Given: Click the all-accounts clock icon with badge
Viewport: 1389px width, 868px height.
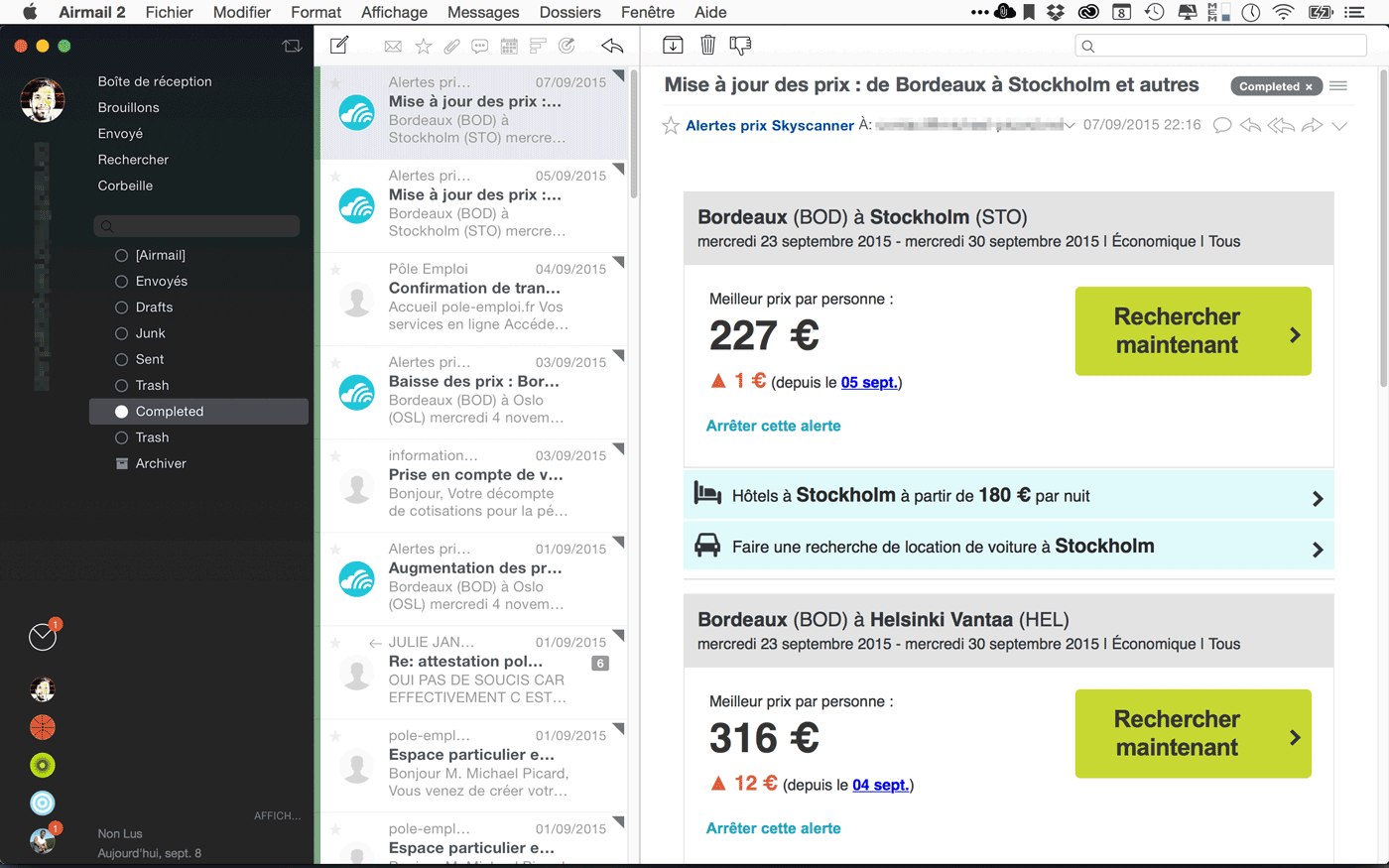Looking at the screenshot, I should 43,637.
